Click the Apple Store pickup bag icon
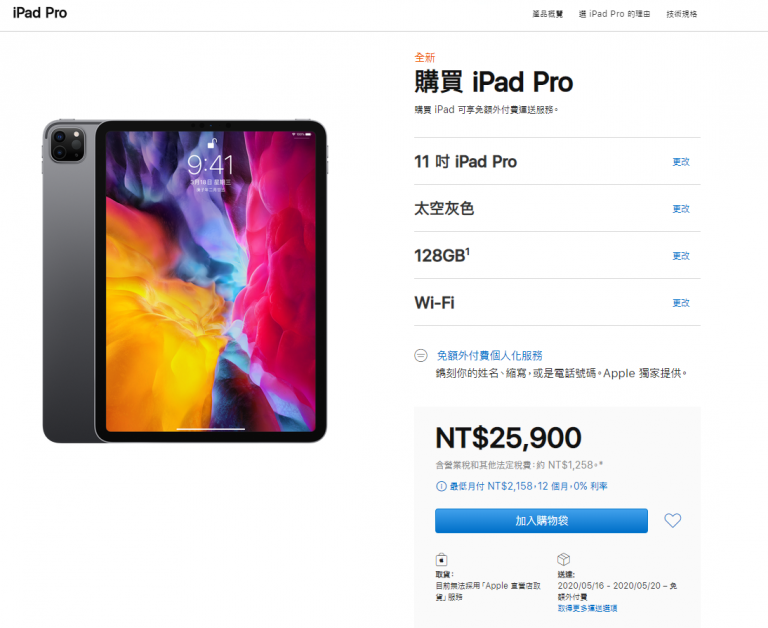 pos(441,559)
